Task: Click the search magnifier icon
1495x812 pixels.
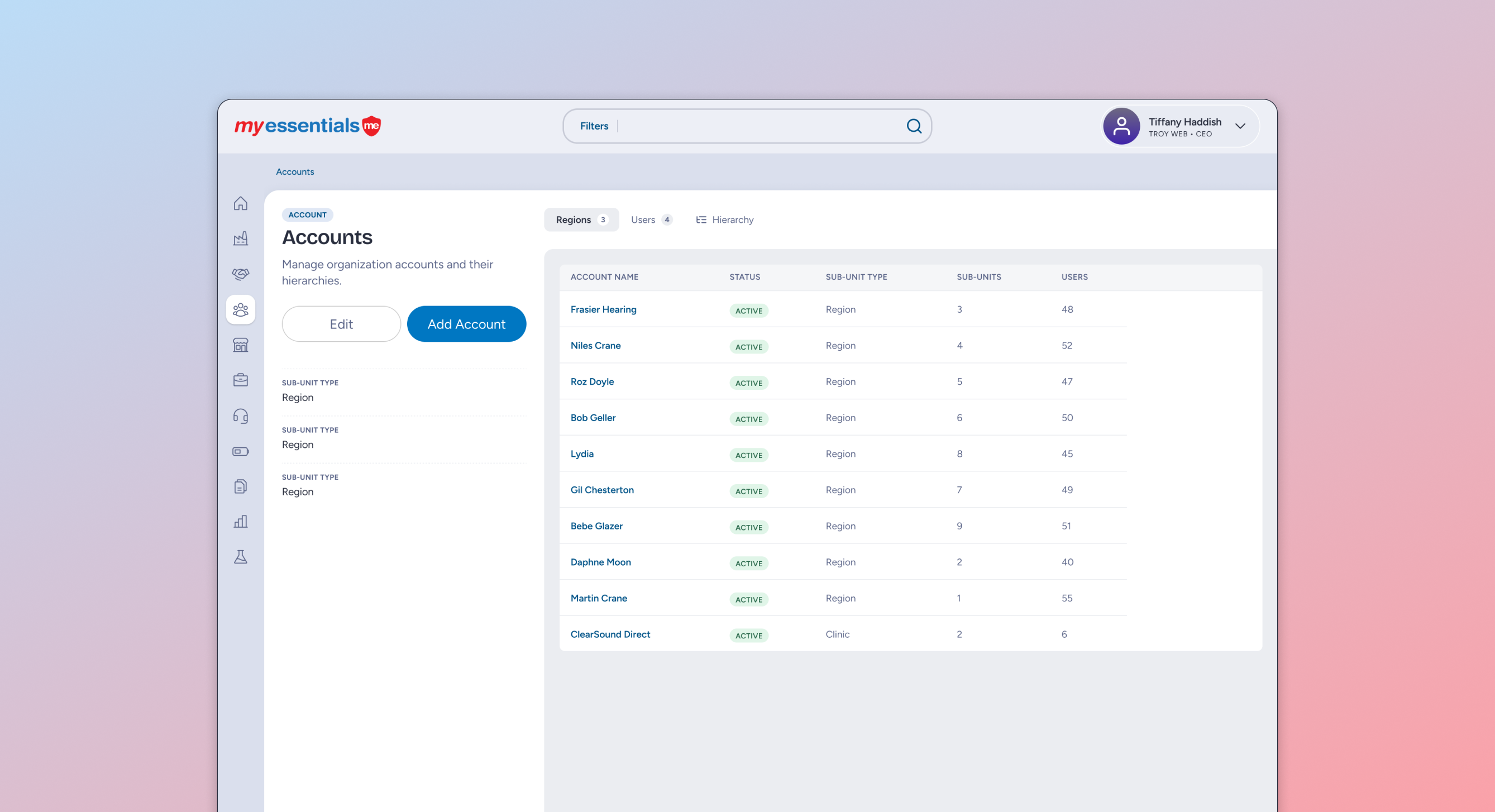Action: point(914,126)
